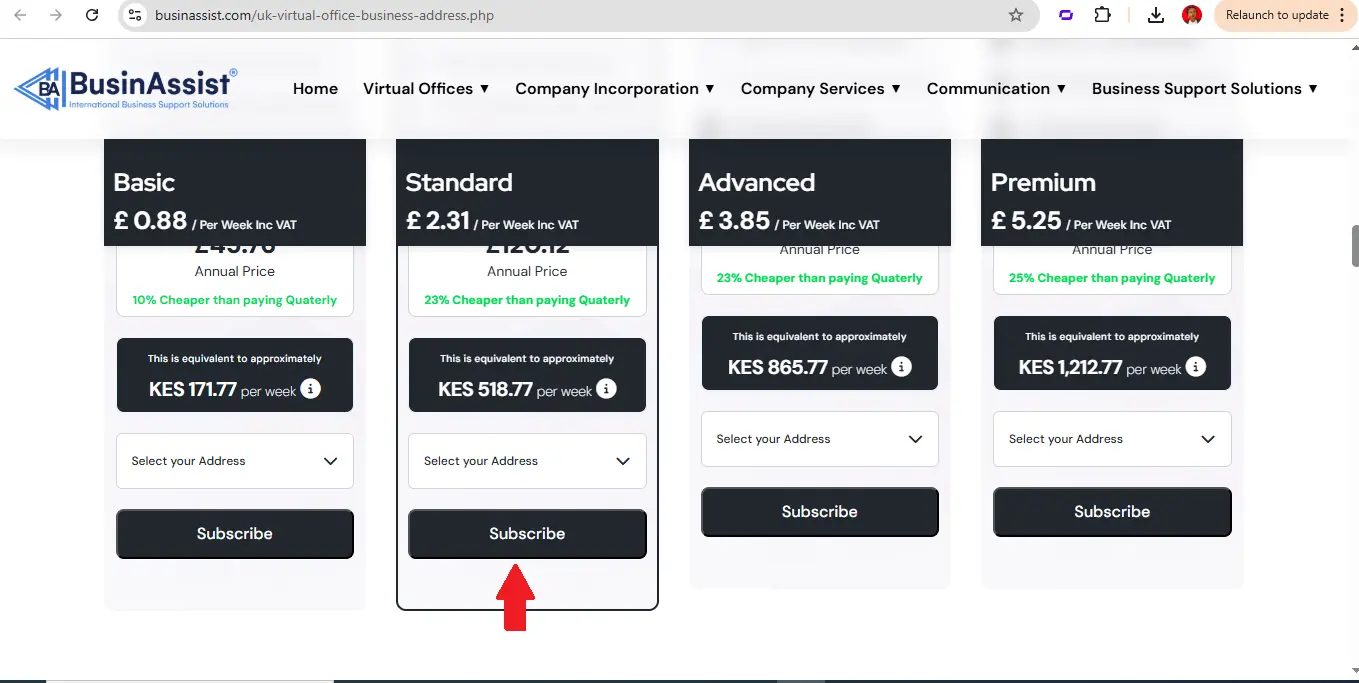
Task: Open the Virtual Offices menu
Action: 426,89
